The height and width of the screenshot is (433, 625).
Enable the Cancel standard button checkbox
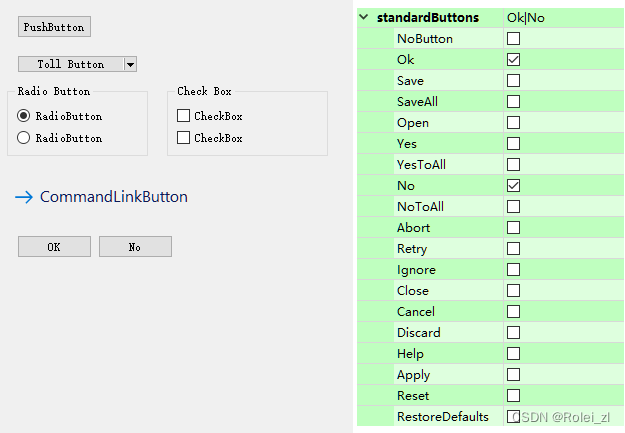[514, 312]
